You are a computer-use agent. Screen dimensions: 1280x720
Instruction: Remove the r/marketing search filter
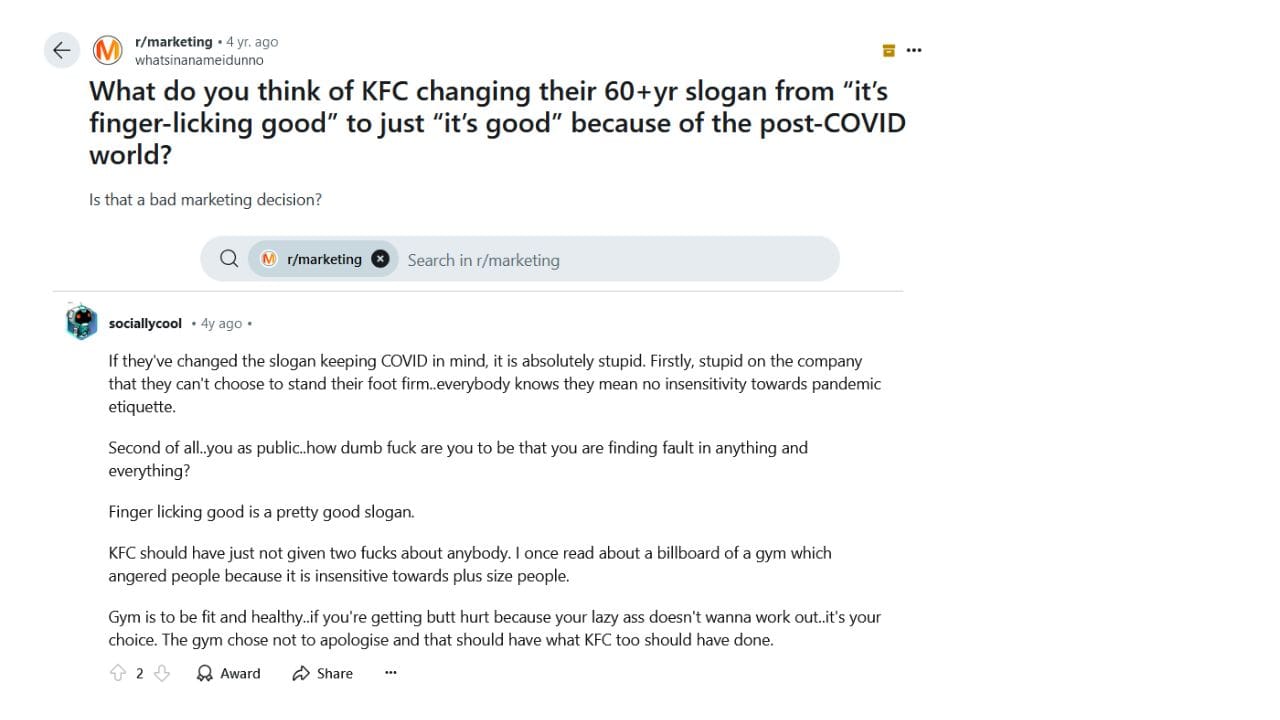(380, 259)
